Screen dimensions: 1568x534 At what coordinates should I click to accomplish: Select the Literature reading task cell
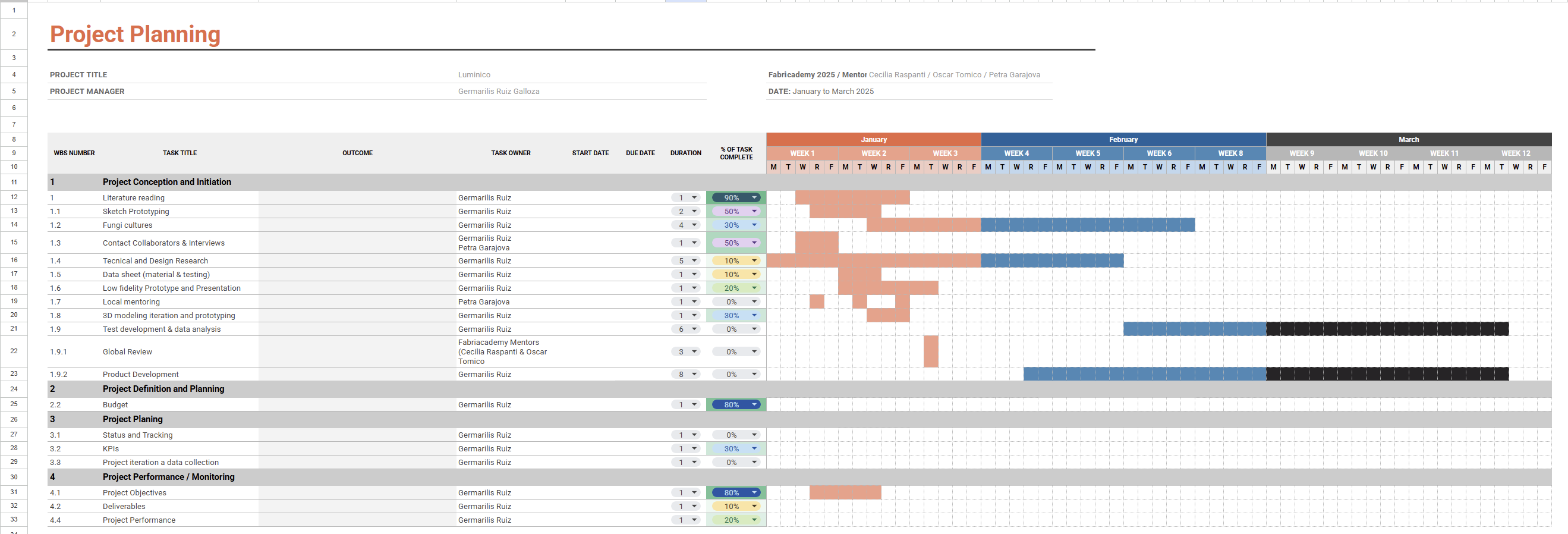[180, 197]
